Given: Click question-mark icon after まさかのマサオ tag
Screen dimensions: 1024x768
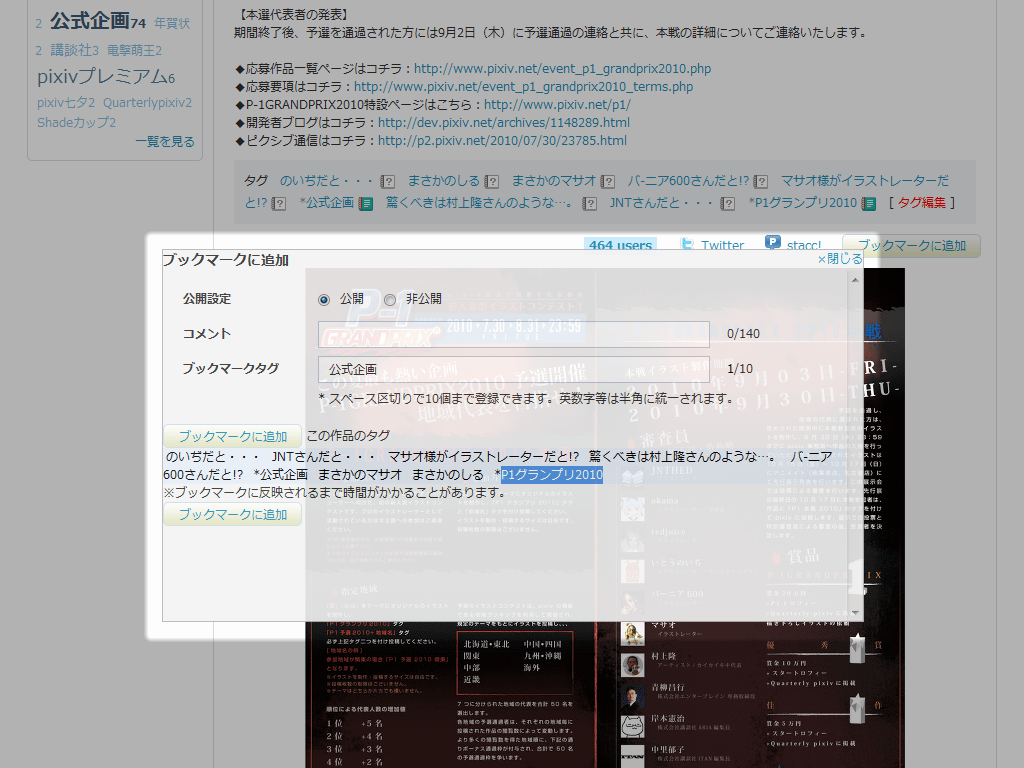Looking at the screenshot, I should (x=607, y=181).
